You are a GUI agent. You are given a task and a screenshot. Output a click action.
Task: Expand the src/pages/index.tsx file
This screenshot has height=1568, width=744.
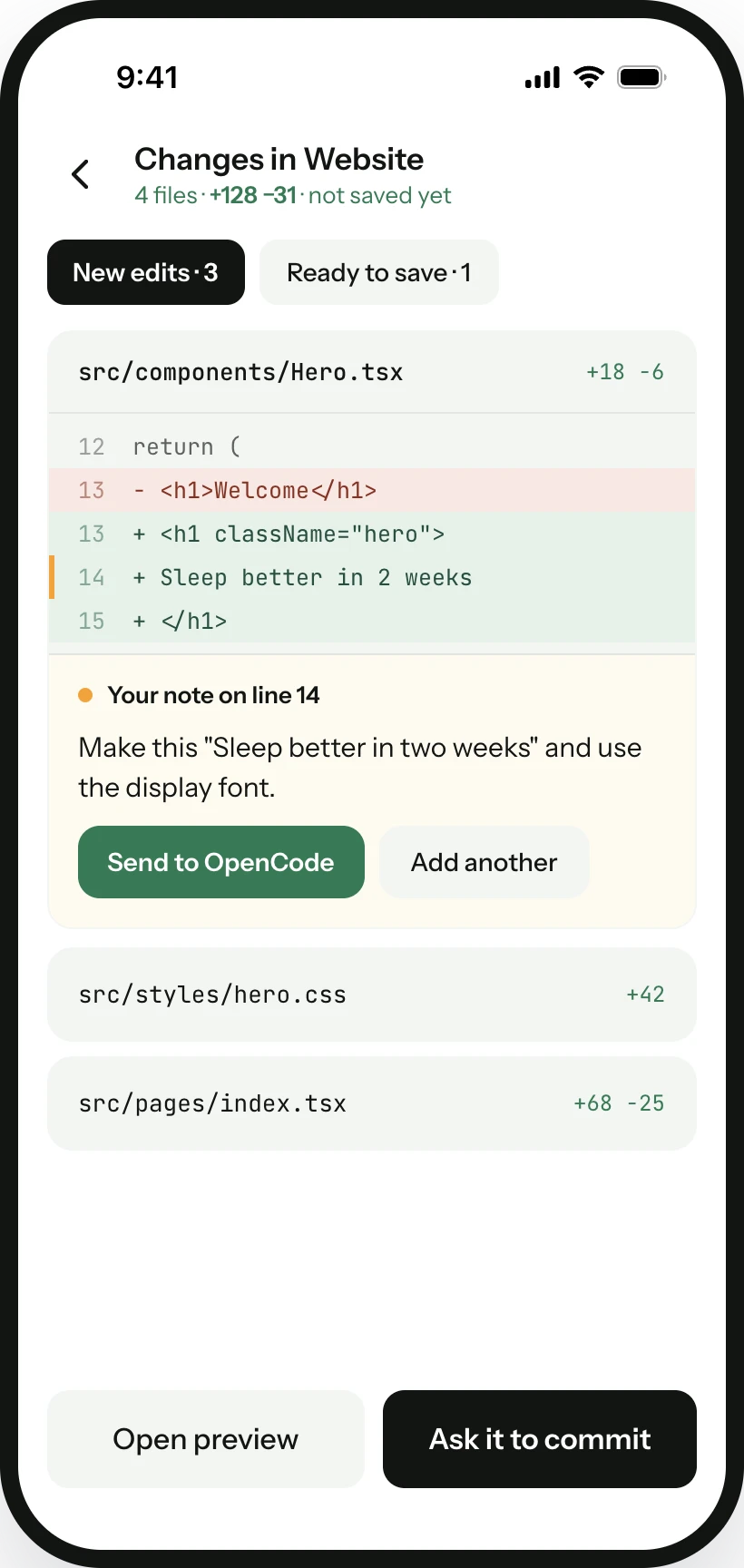372,1103
